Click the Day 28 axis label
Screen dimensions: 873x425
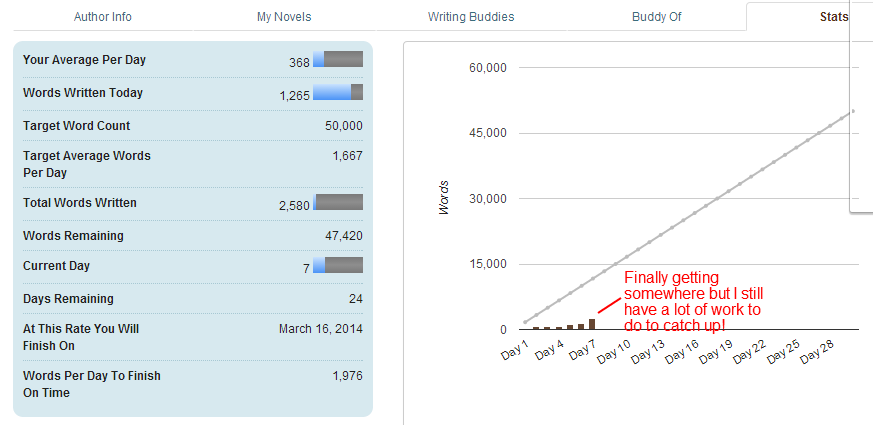[x=817, y=352]
